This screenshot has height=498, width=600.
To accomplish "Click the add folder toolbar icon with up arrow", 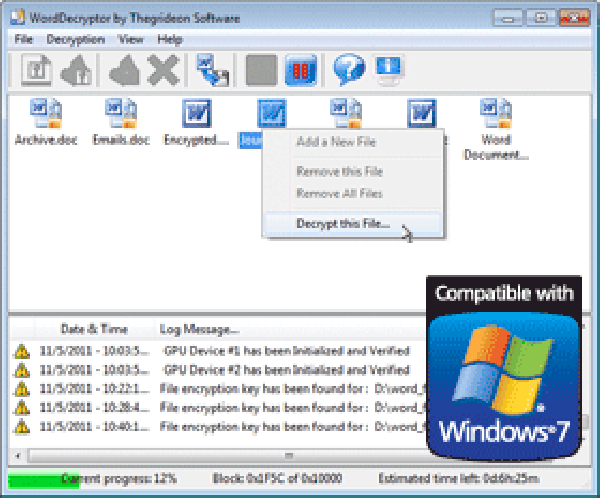I will coord(77,70).
